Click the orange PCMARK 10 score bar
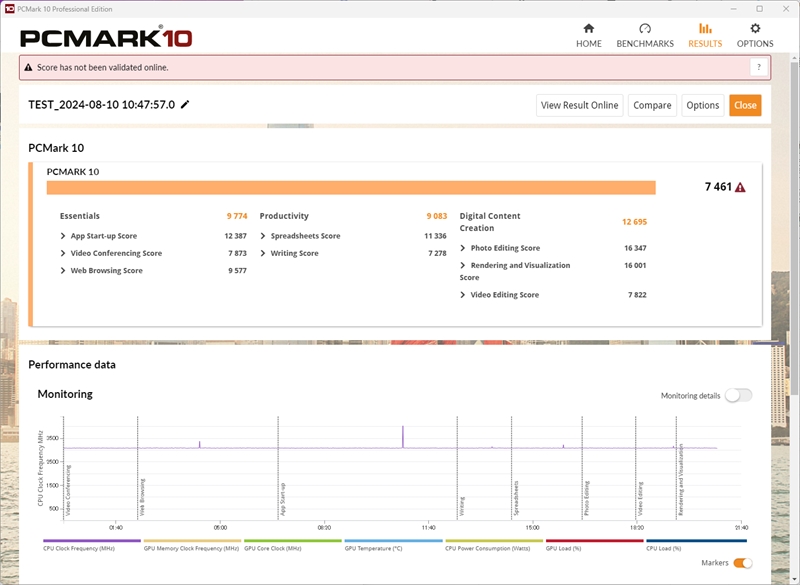Screen dimensions: 800x585 click(351, 188)
